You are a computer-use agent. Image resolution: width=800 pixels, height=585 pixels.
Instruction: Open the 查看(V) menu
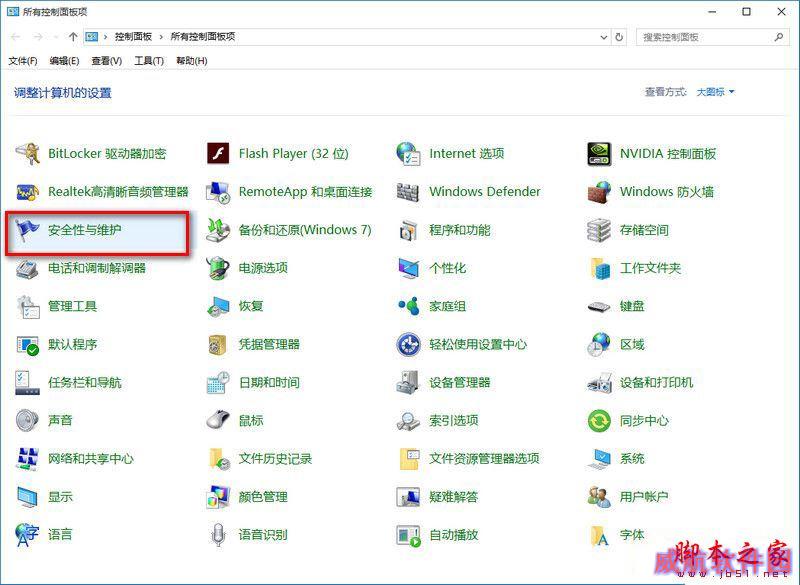[x=107, y=61]
